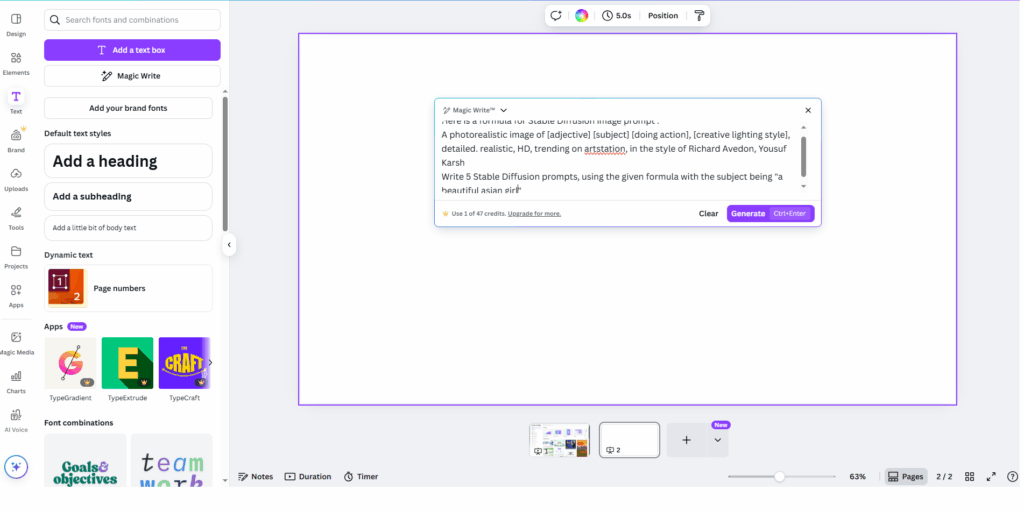
Task: Click inside the Magic Write prompt text
Action: [616, 157]
